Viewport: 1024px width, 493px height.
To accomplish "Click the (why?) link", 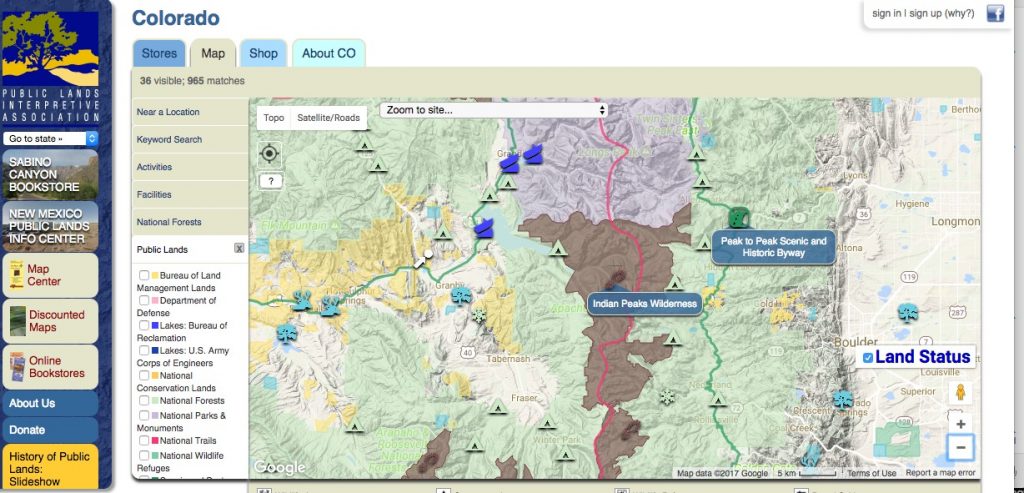I will pos(957,13).
